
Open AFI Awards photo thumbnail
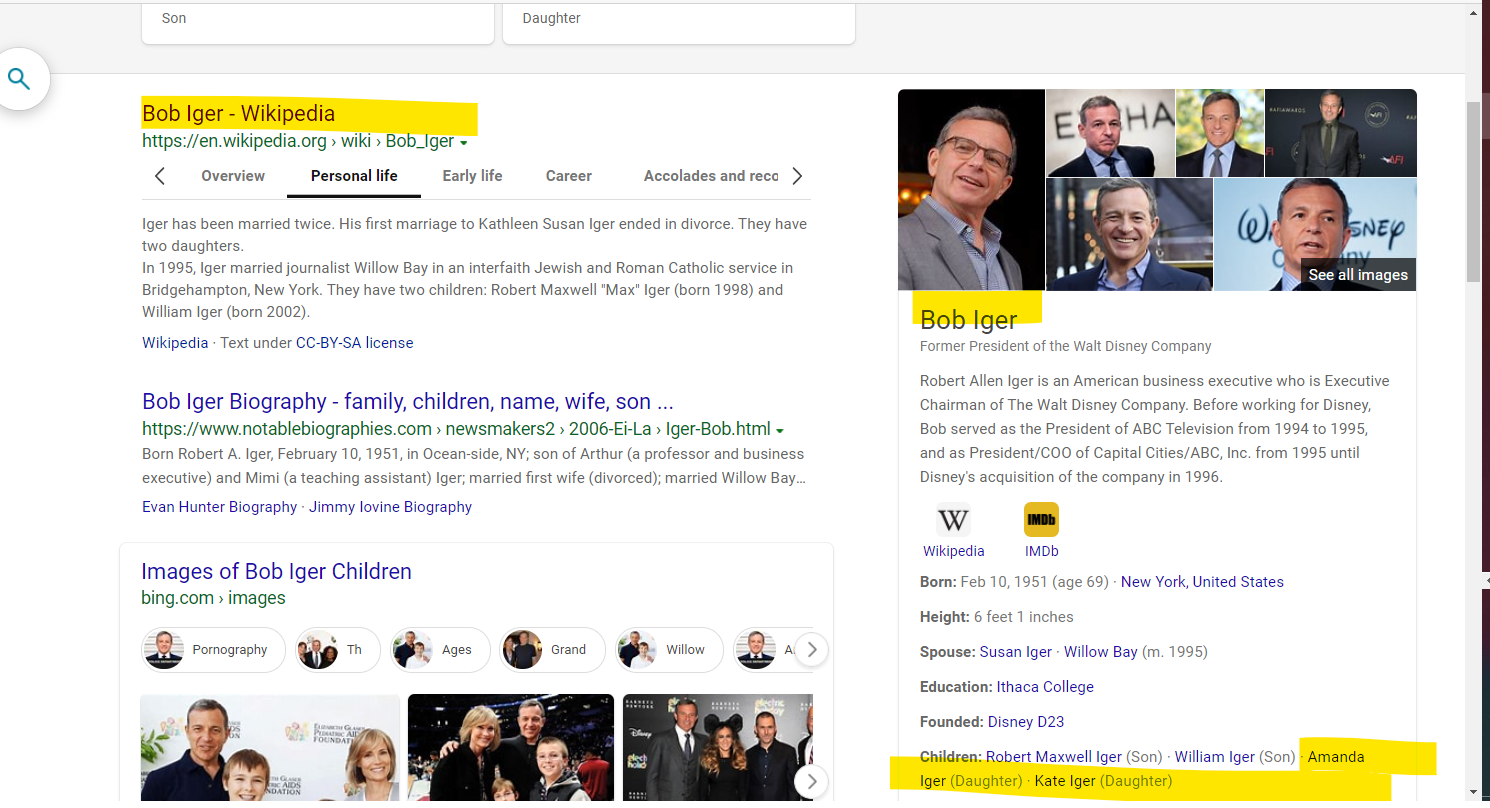(x=1340, y=133)
